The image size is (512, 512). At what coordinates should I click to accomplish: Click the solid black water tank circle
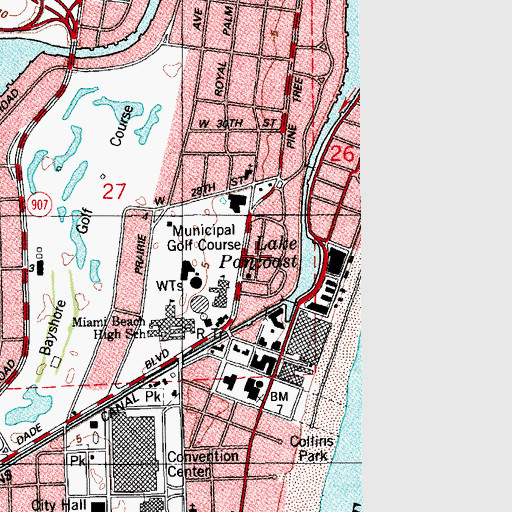point(196,283)
